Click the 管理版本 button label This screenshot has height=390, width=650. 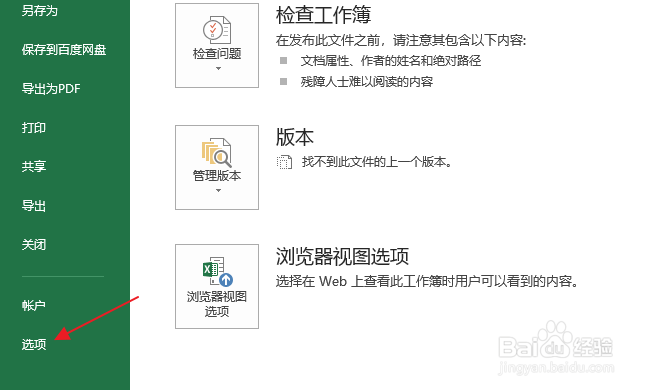tap(217, 176)
